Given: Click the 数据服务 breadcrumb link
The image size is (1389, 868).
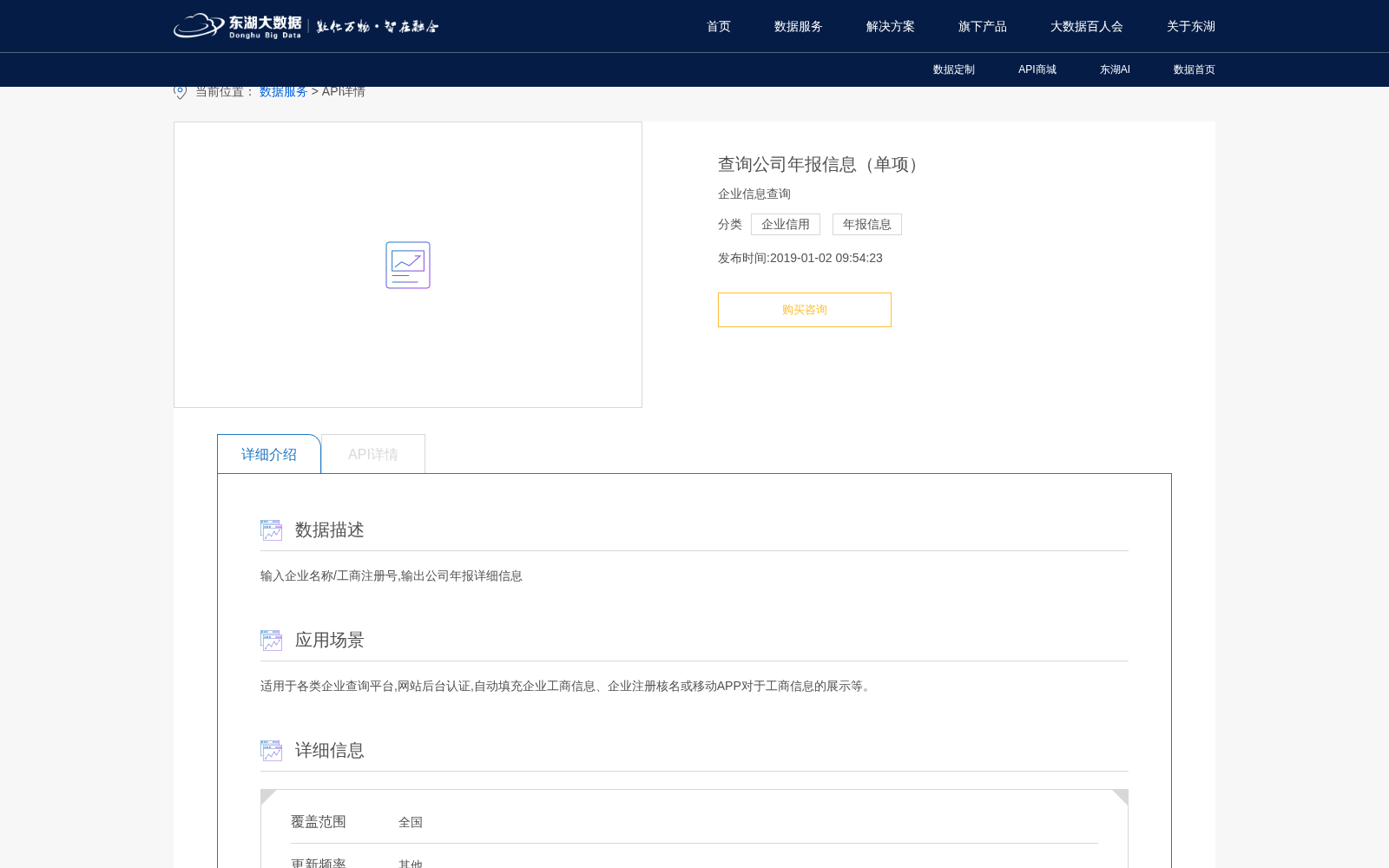Looking at the screenshot, I should [284, 91].
